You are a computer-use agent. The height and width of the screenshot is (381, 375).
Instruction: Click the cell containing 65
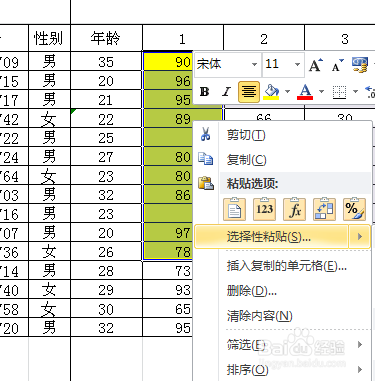[x=168, y=309]
